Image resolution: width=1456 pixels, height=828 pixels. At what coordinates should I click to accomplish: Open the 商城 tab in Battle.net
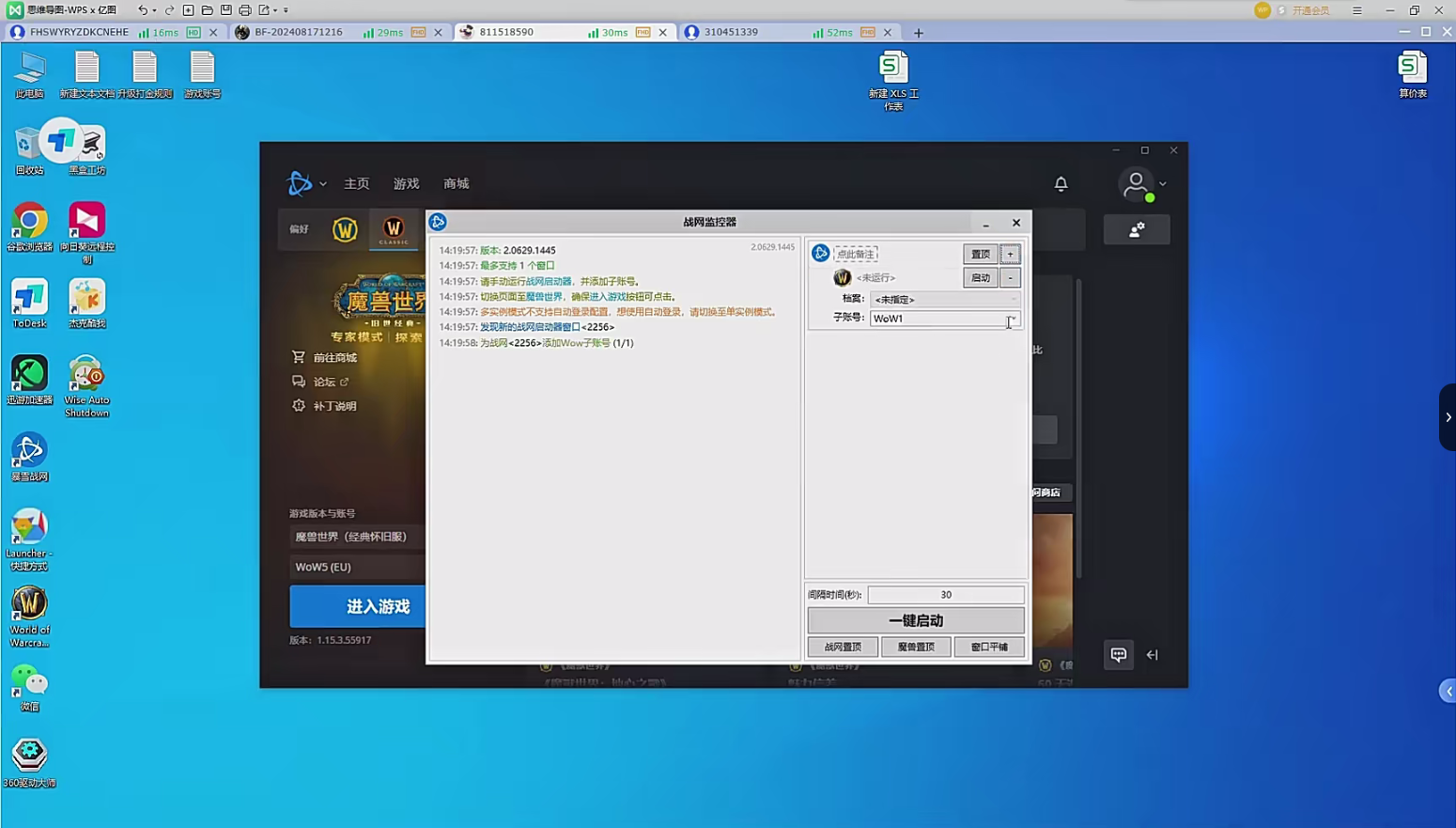point(457,183)
